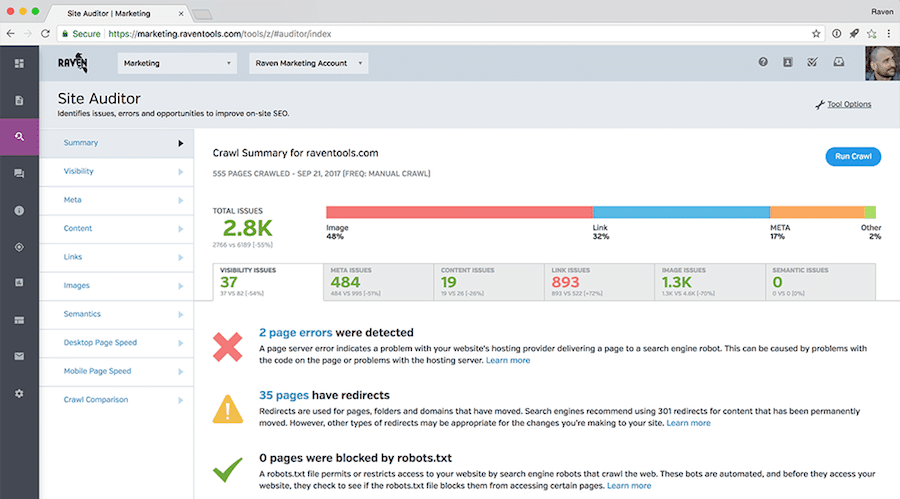900x499 pixels.
Task: Switch to the Meta Issues tab
Action: tap(378, 282)
